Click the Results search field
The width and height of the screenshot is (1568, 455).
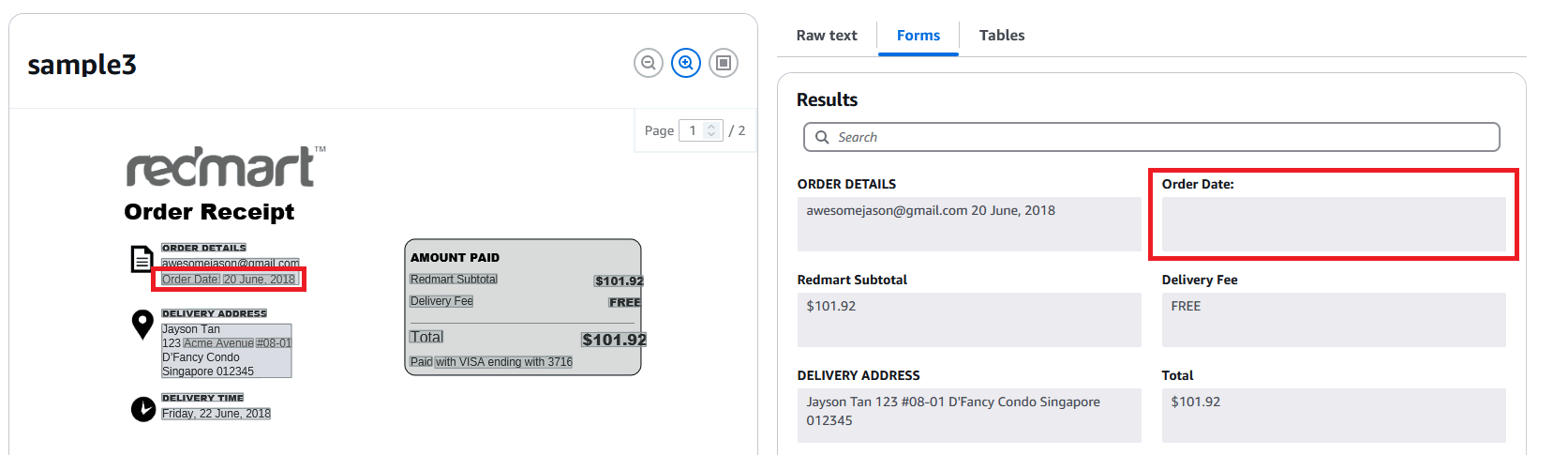pyautogui.click(x=1152, y=137)
